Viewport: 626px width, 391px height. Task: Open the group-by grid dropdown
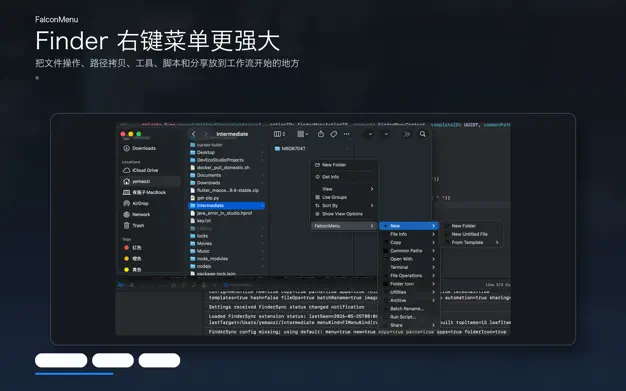(303, 134)
